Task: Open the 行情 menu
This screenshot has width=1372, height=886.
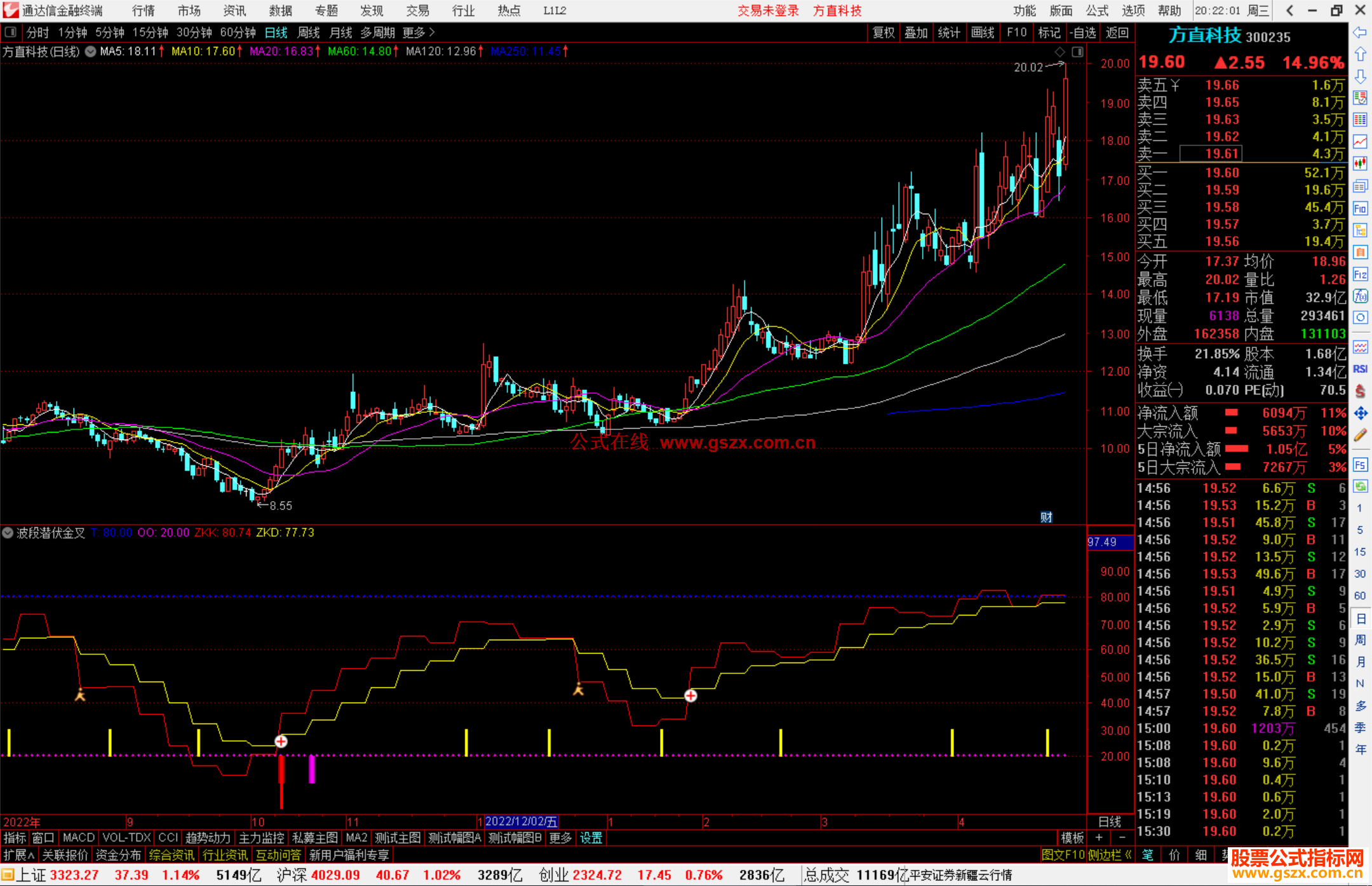Action: point(144,11)
